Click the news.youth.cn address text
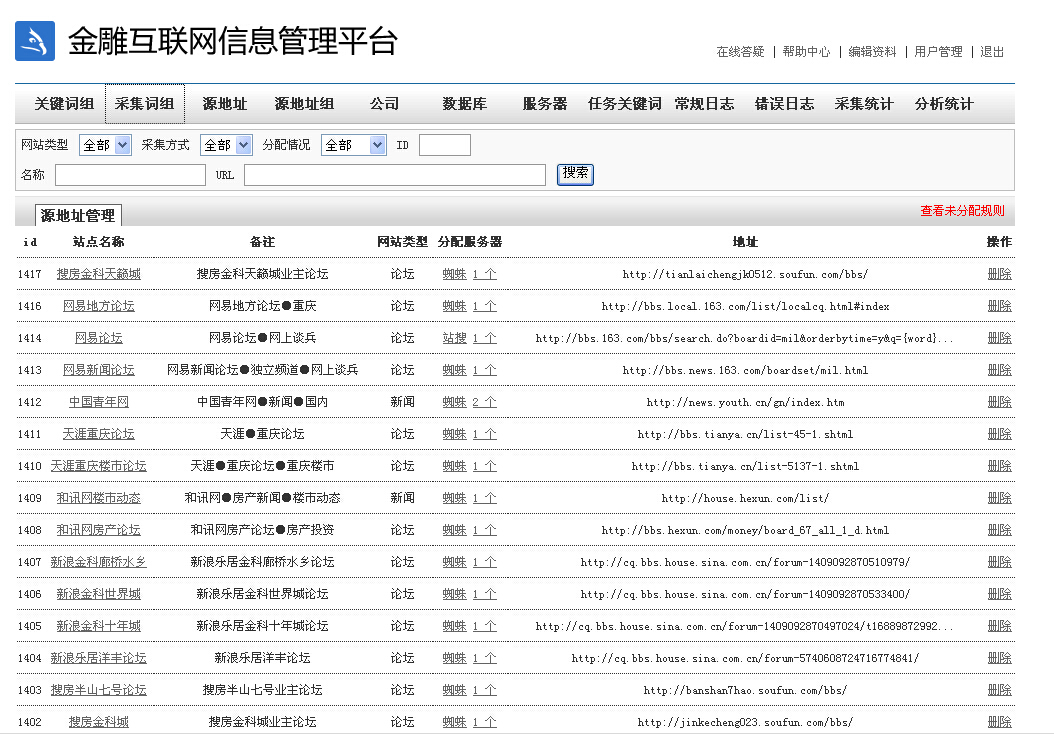 click(745, 402)
